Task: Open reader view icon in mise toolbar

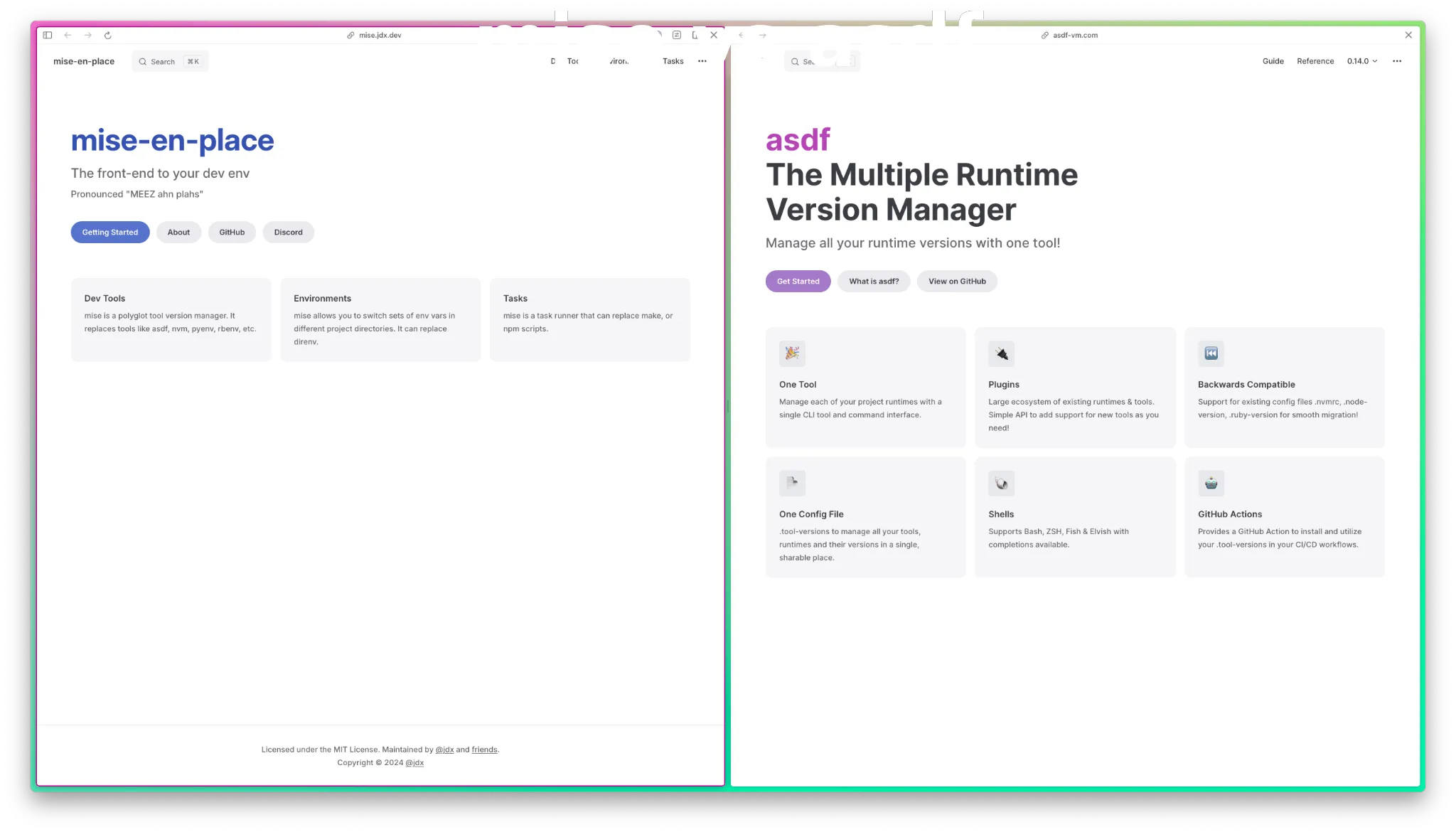Action: pos(677,35)
